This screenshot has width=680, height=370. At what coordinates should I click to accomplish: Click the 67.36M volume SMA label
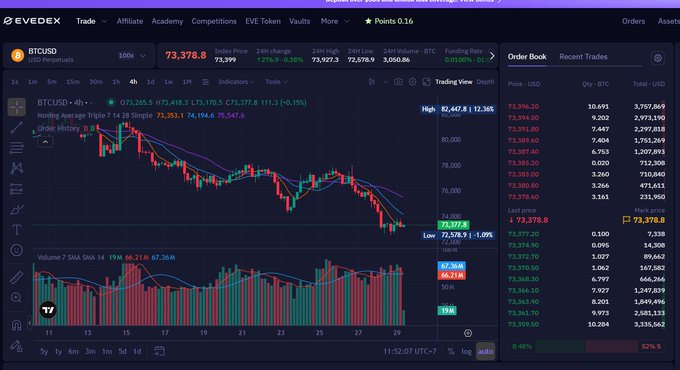tap(451, 266)
